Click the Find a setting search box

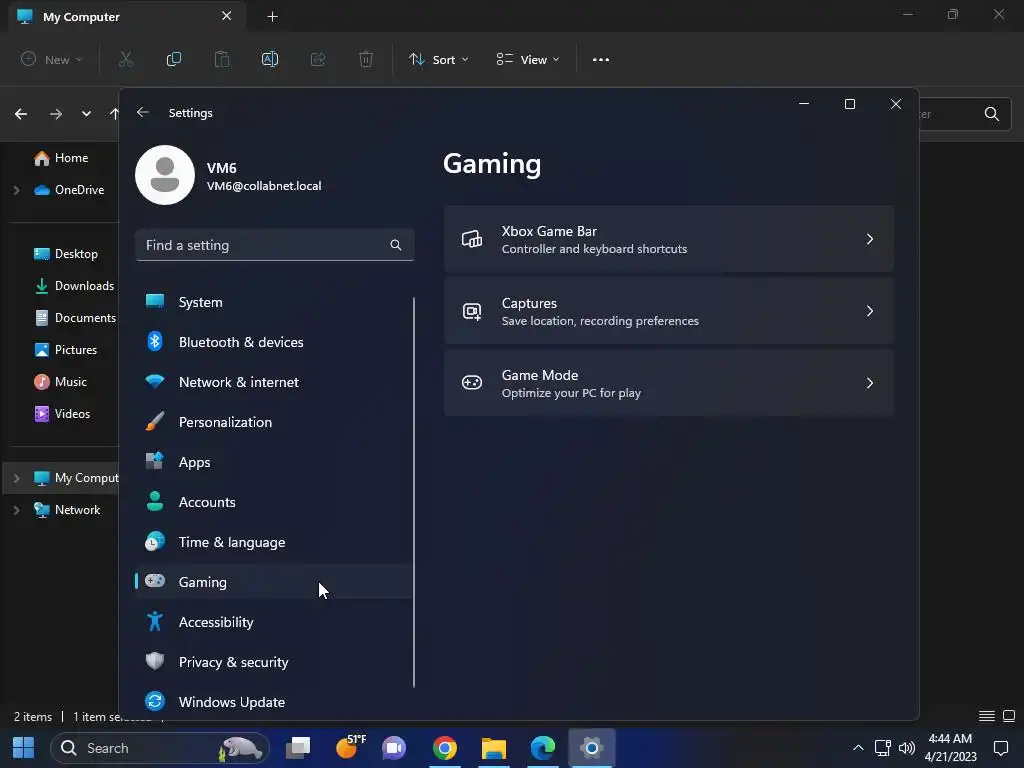(x=274, y=245)
